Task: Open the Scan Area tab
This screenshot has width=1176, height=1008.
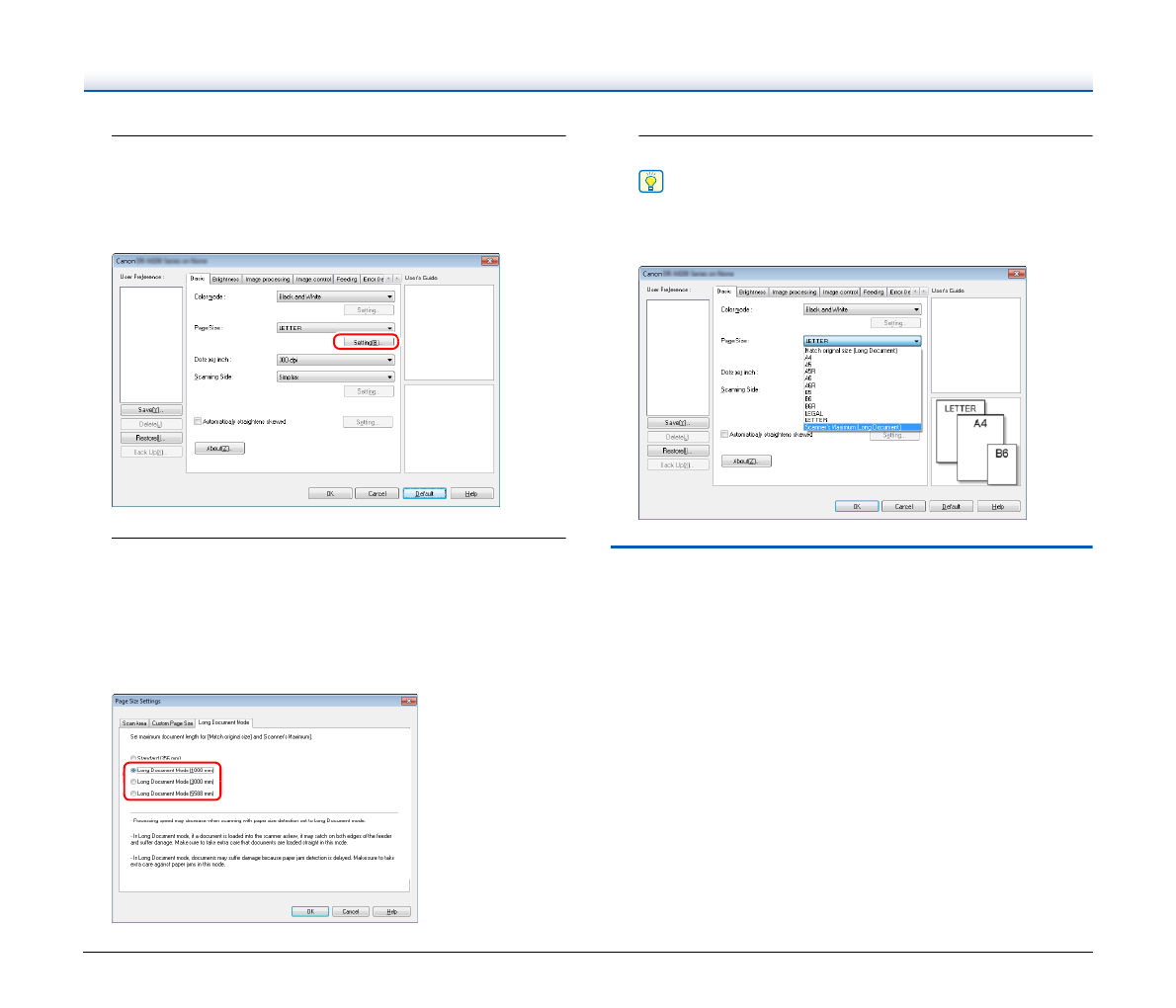Action: point(134,723)
